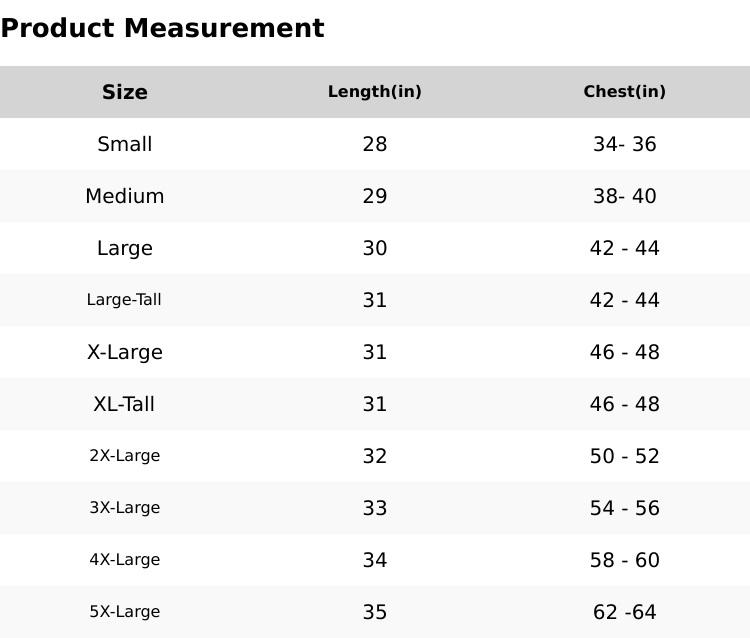Click chest range 38- 40 for Medium

[625, 196]
